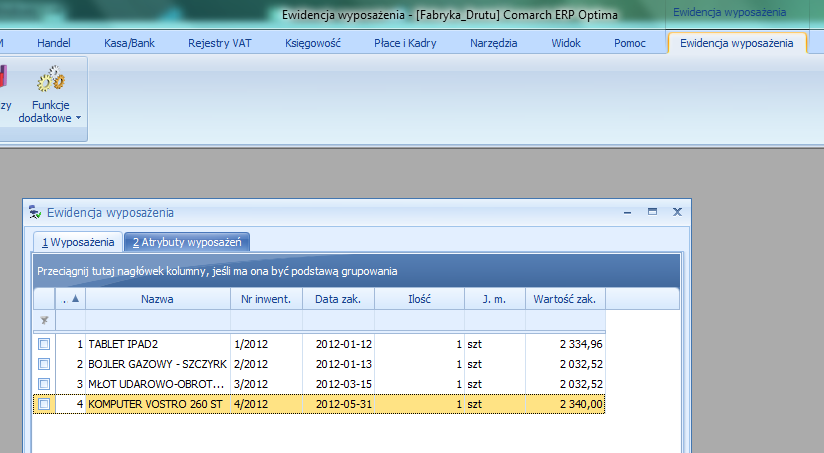Viewport: 824px width, 453px height.
Task: Click the grouping panel hint bar
Action: (x=356, y=271)
